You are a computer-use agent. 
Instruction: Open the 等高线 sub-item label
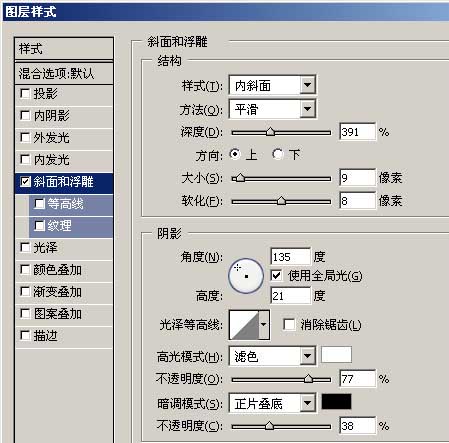66,204
